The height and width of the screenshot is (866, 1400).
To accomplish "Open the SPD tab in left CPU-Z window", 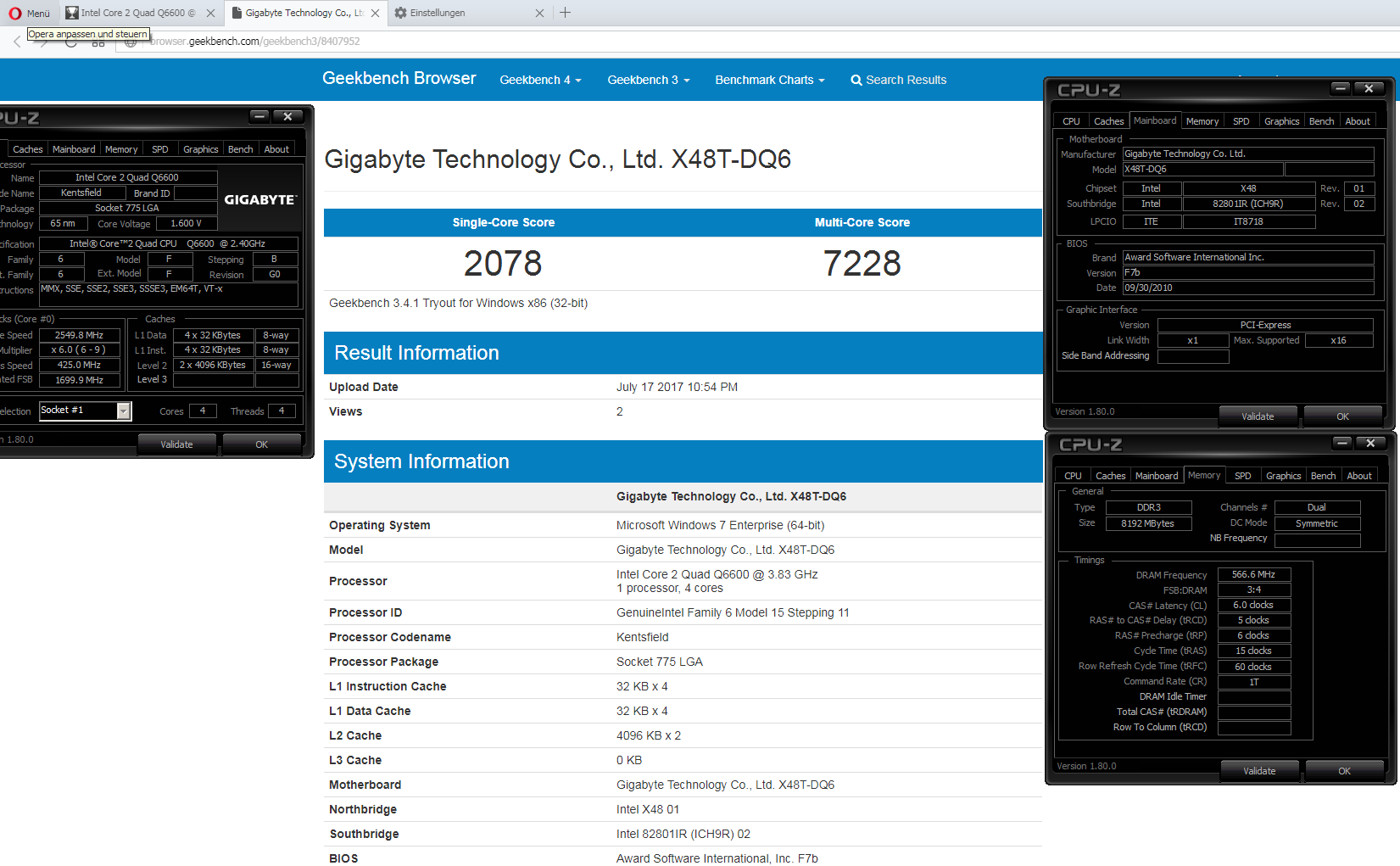I will click(x=159, y=149).
